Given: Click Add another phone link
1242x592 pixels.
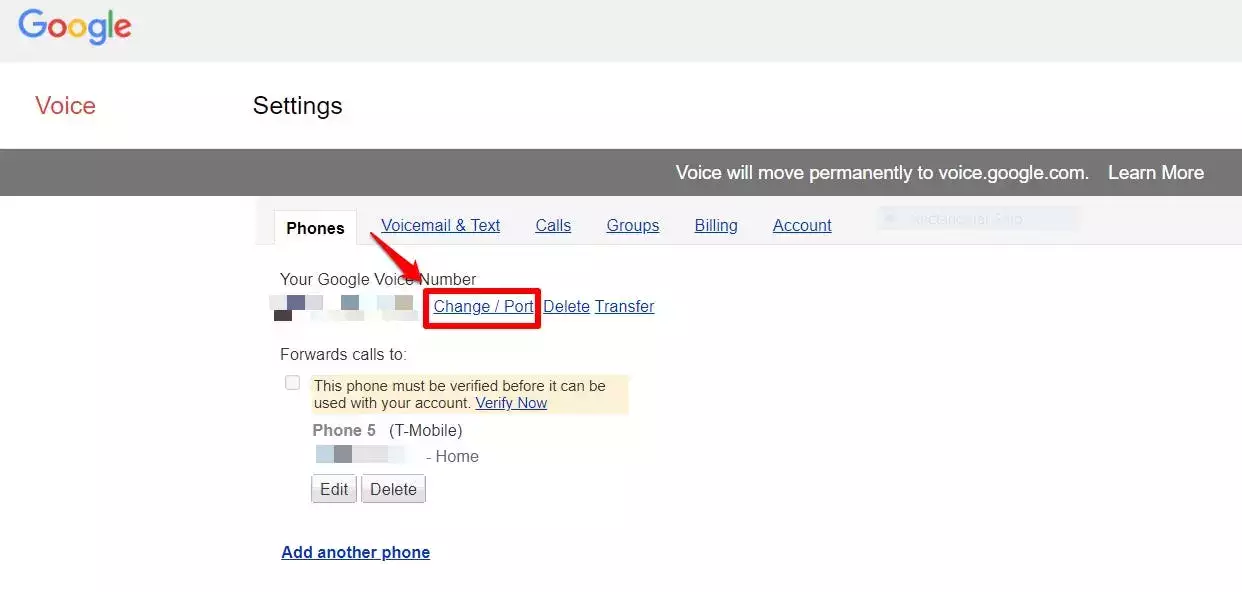Looking at the screenshot, I should 356,552.
